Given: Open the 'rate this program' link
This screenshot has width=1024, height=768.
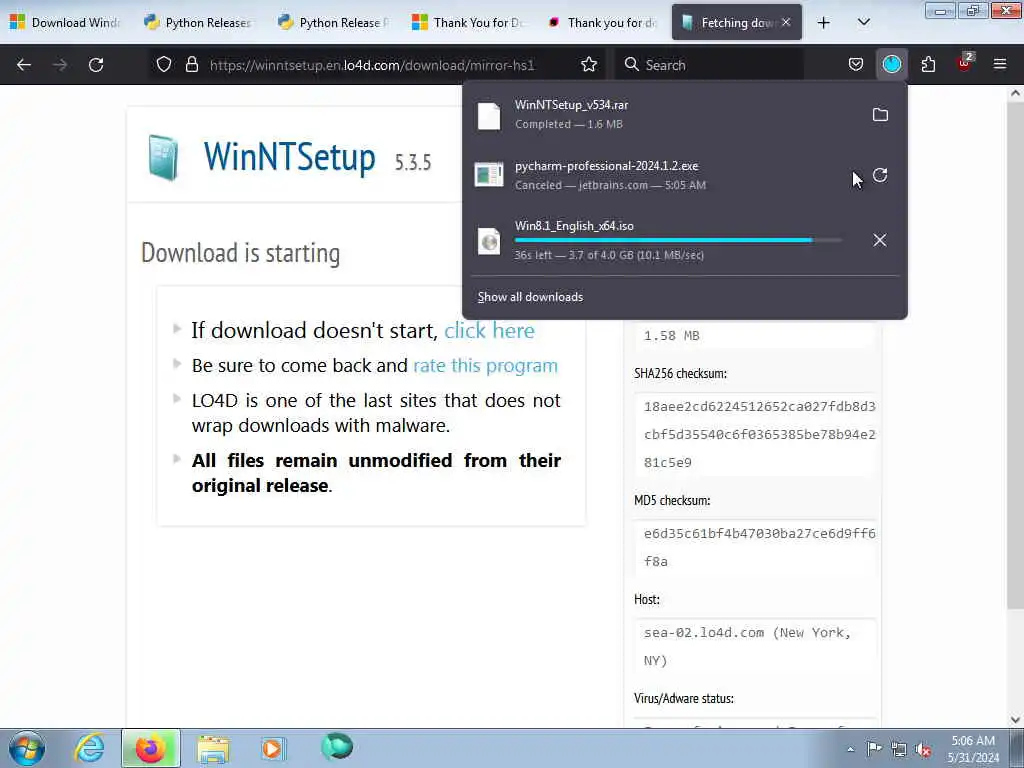Looking at the screenshot, I should pyautogui.click(x=485, y=366).
